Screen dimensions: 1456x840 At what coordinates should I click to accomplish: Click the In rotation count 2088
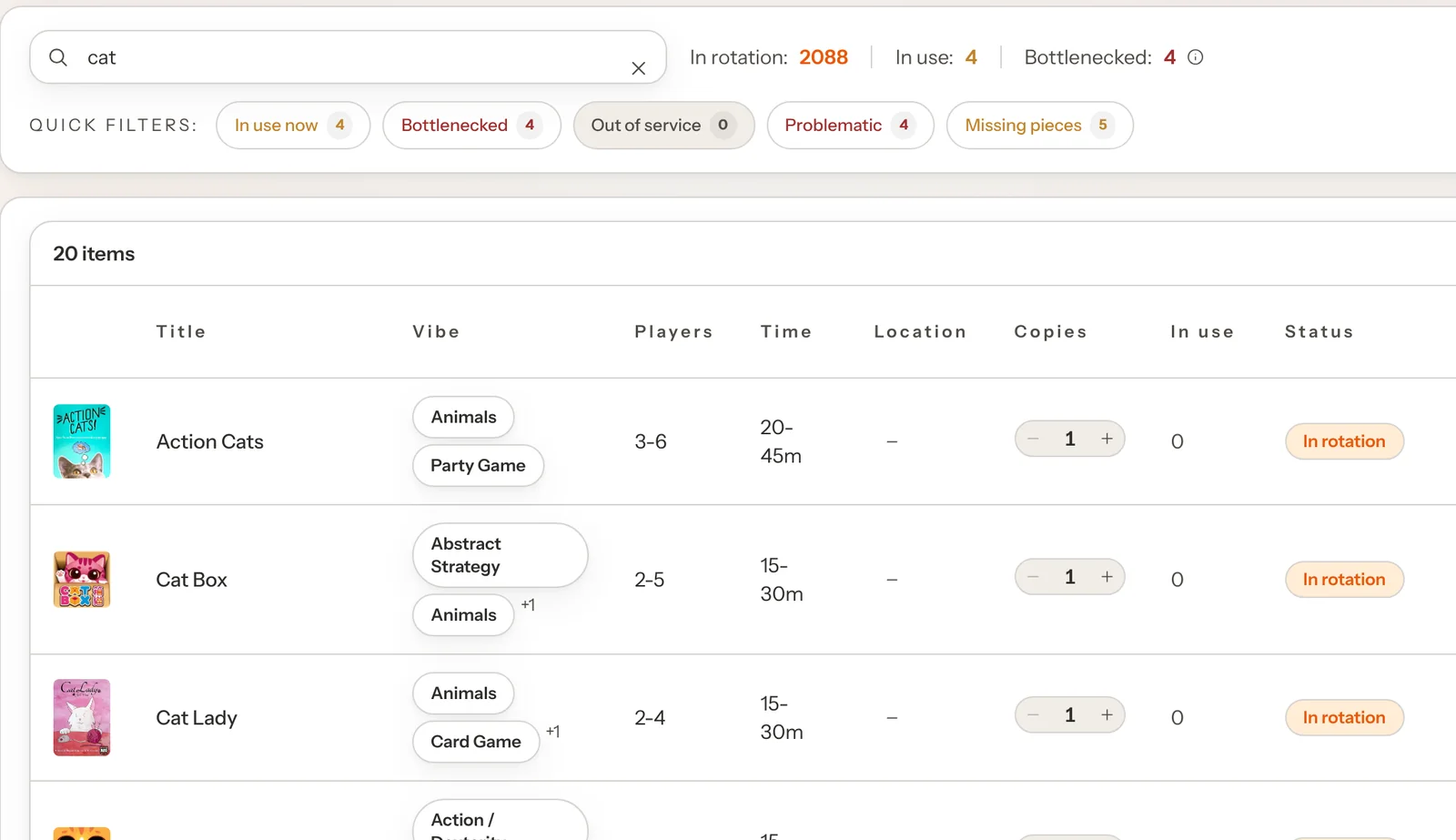[x=824, y=57]
